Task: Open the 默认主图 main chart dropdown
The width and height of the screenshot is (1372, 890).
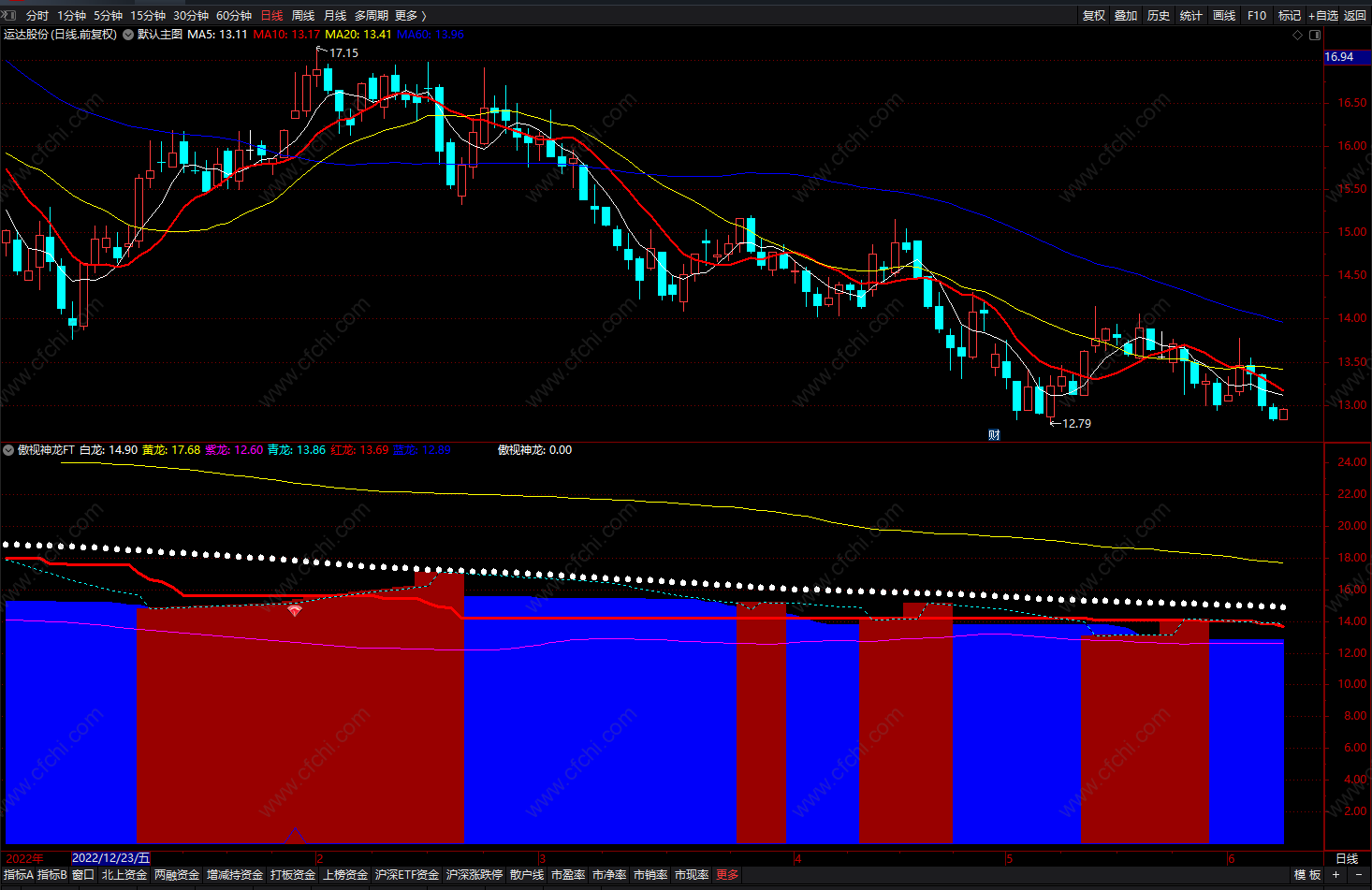Action: pos(128,35)
